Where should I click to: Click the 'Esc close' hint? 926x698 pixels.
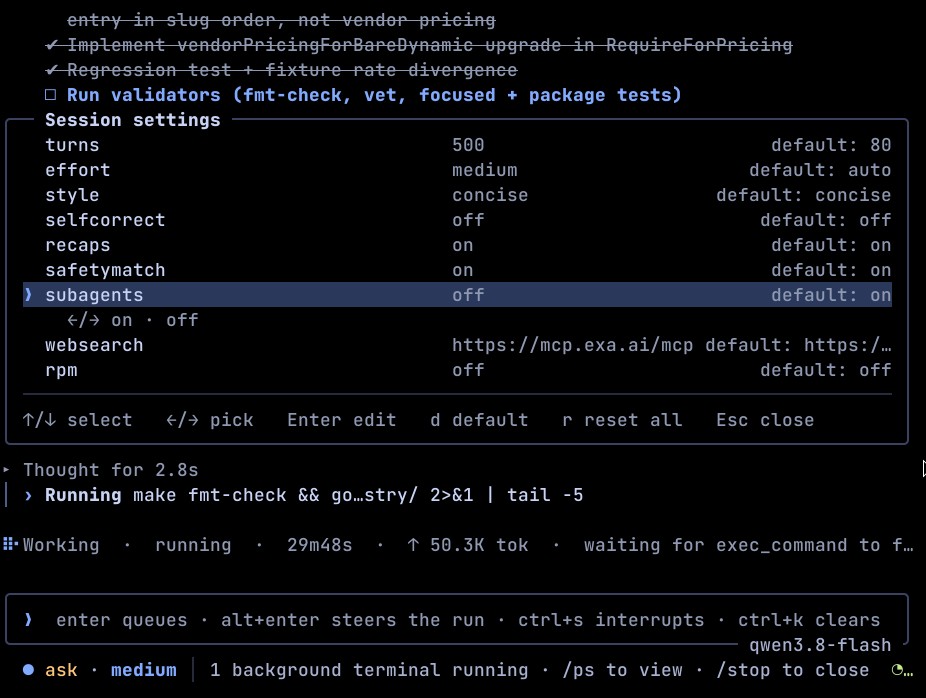tap(765, 420)
